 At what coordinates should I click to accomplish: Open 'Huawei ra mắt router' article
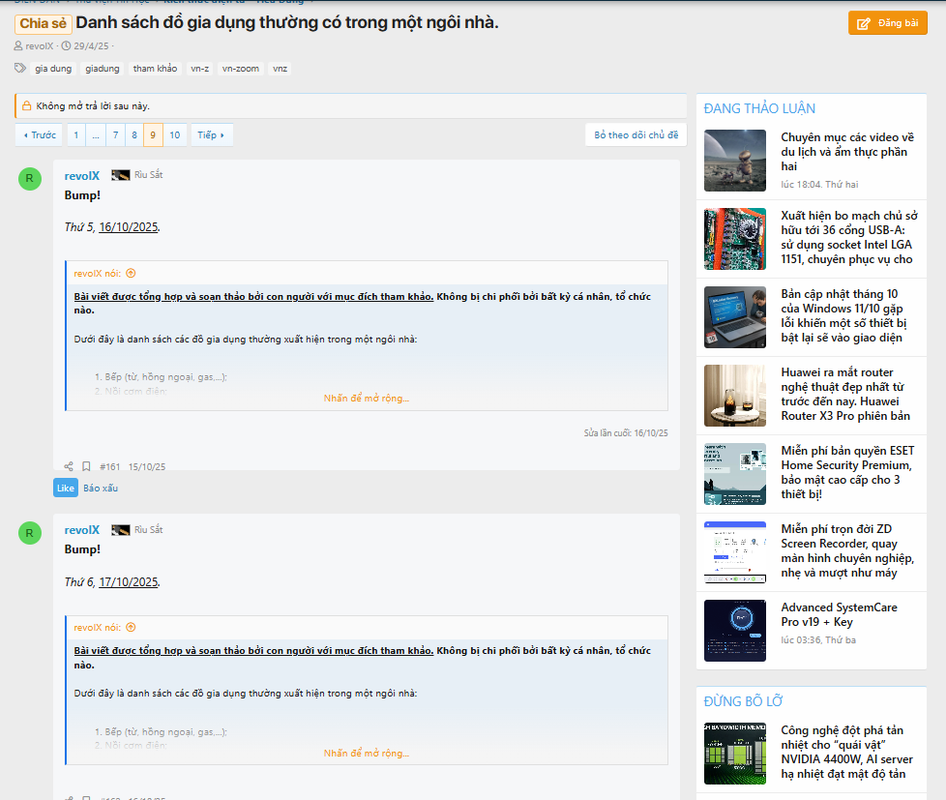pos(845,395)
